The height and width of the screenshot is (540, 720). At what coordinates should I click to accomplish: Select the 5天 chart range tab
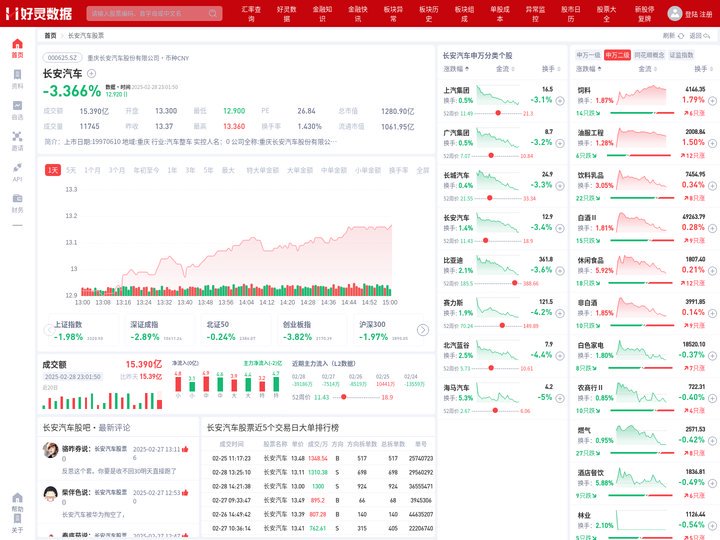71,170
